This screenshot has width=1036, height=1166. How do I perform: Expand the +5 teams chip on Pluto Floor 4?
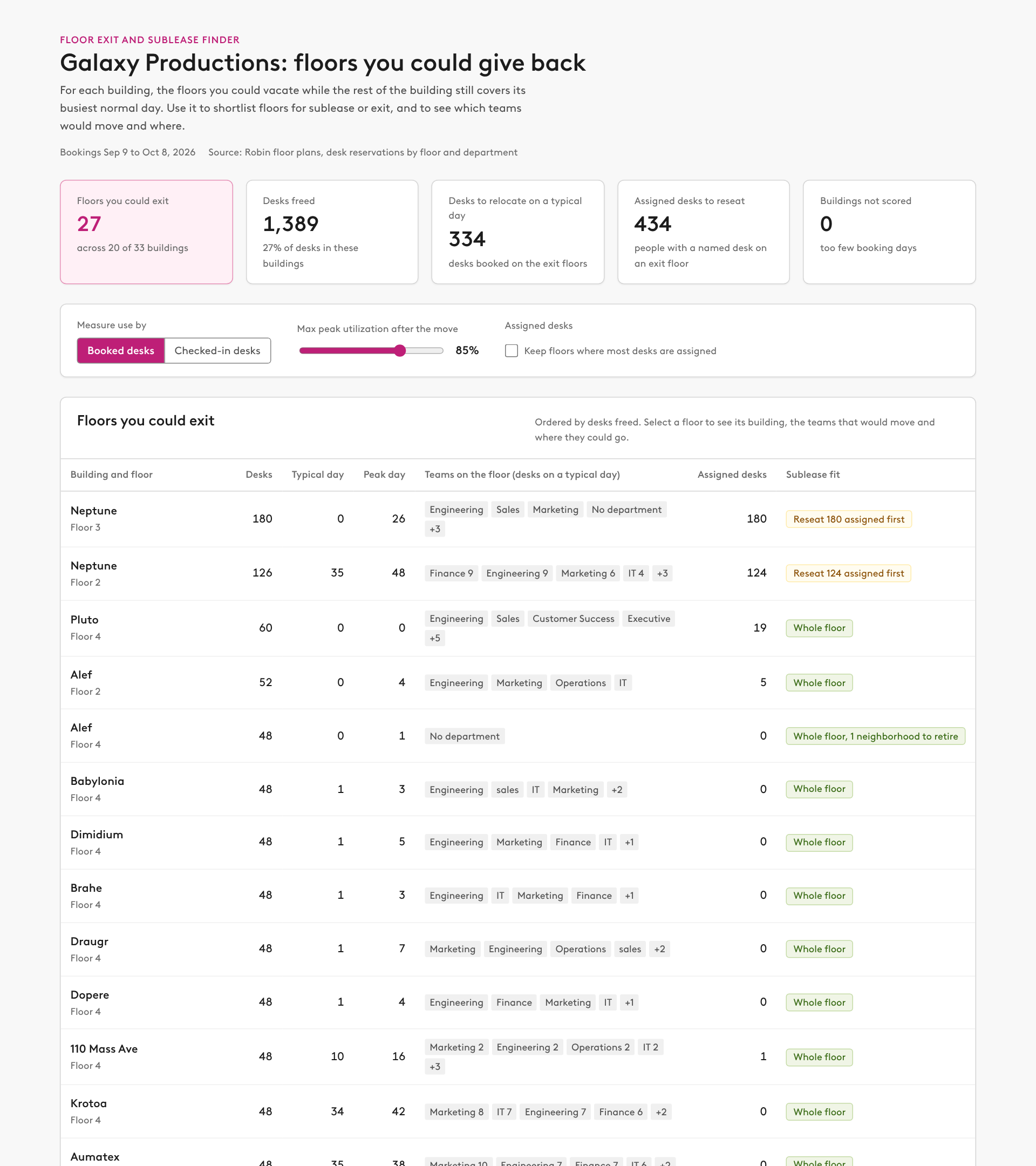tap(435, 638)
